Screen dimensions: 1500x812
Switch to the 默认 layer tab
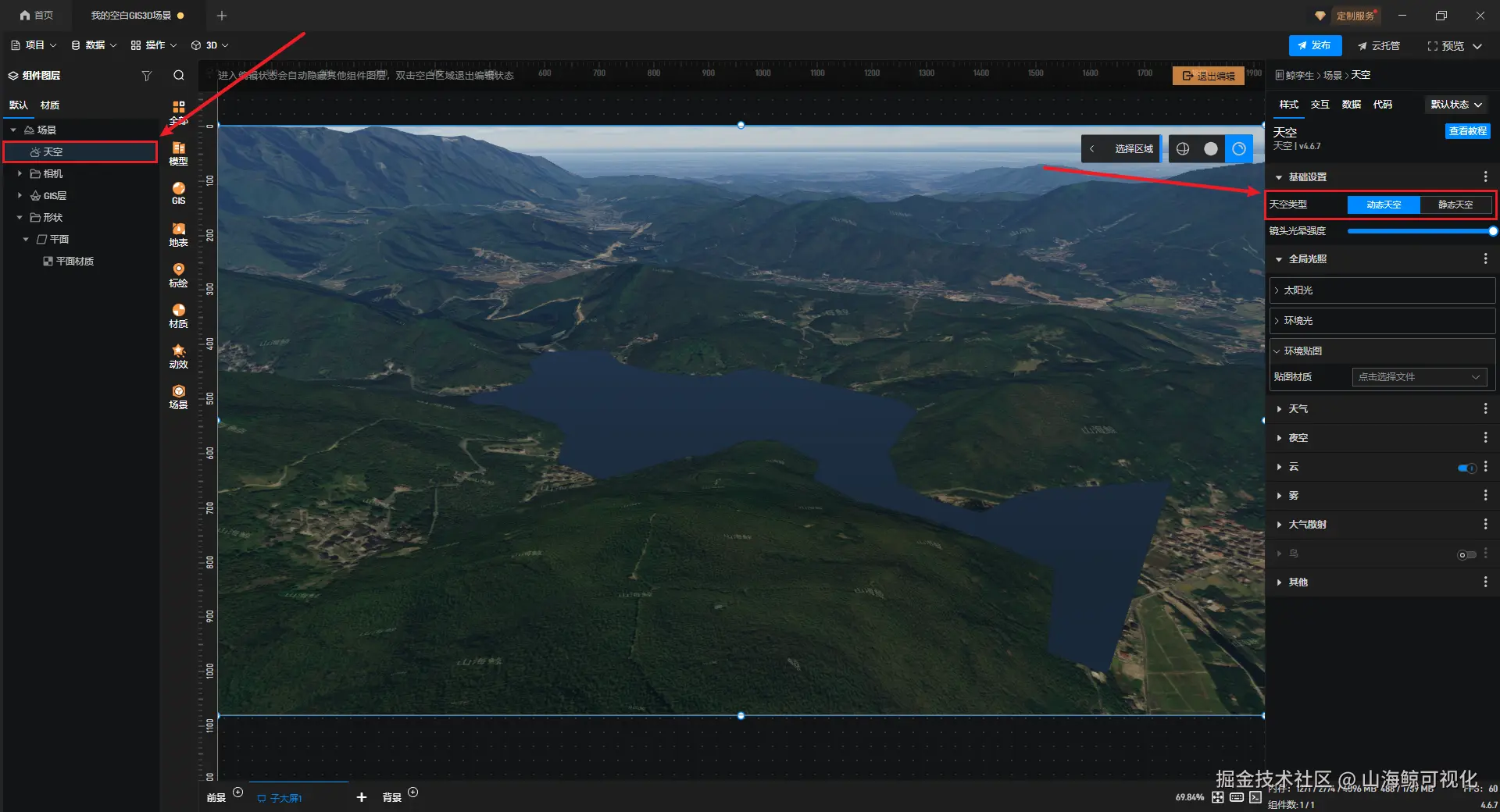19,105
